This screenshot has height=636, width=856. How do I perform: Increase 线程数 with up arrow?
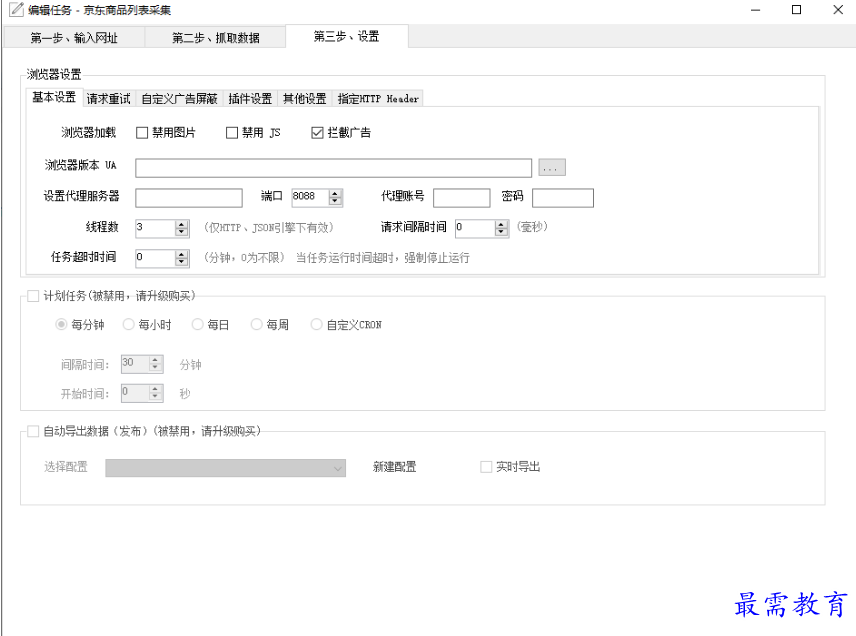pyautogui.click(x=182, y=224)
